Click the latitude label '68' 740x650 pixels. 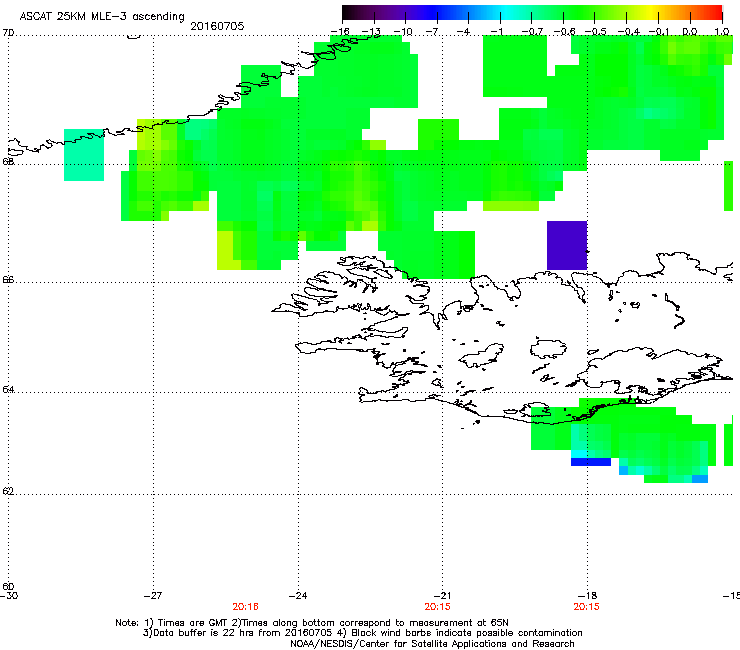click(x=8, y=161)
